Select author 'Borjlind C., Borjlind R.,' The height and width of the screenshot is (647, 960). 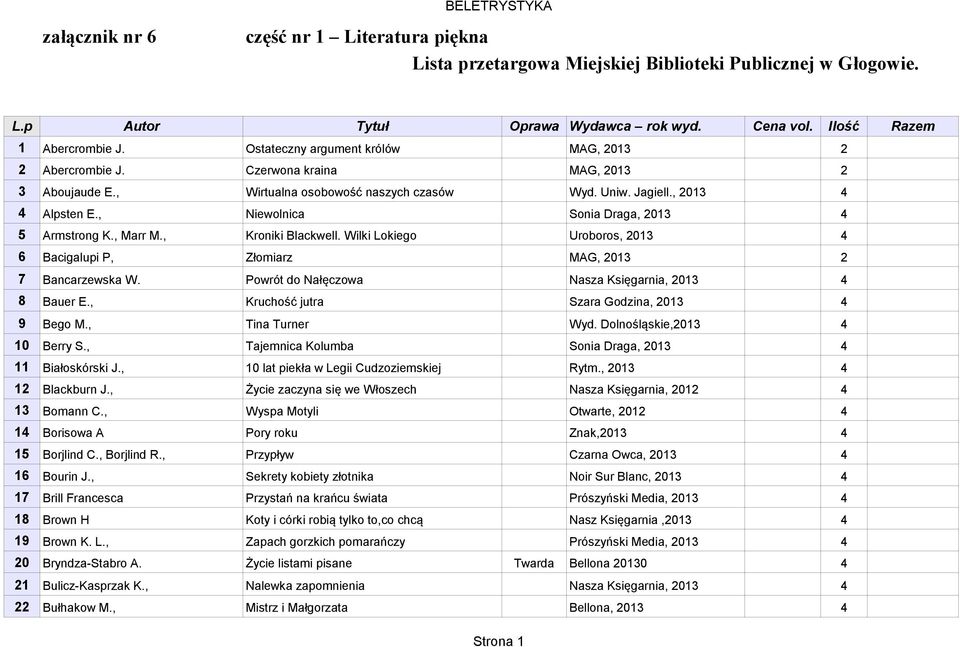point(103,455)
